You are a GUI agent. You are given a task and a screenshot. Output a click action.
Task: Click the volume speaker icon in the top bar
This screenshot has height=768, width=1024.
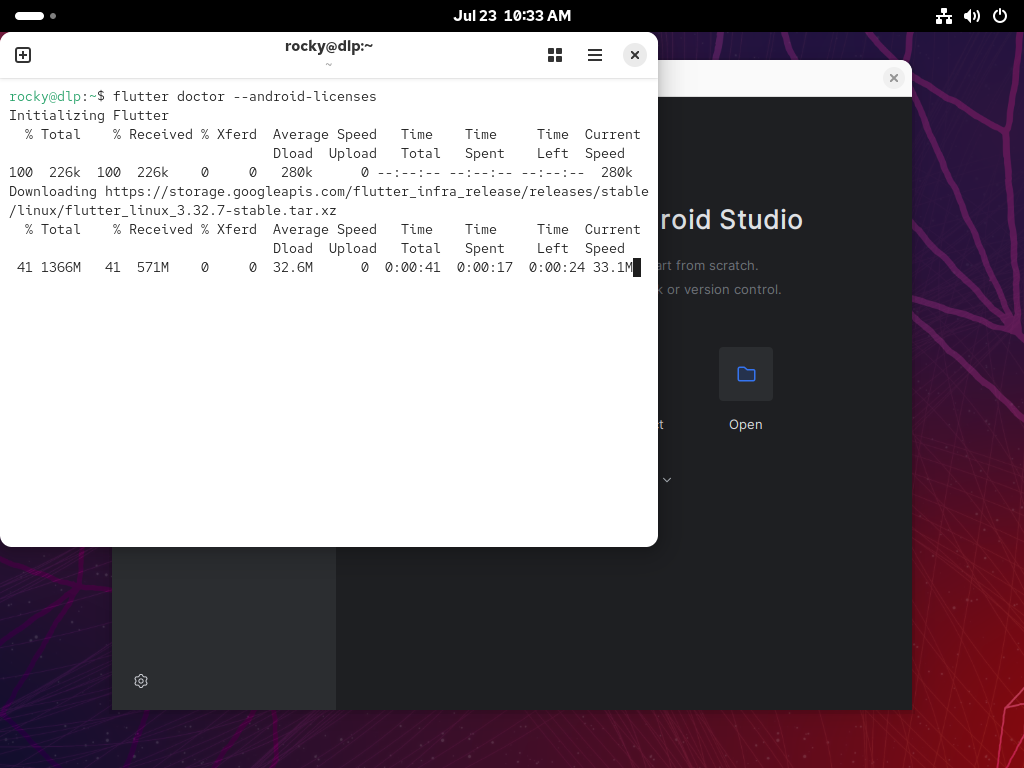pyautogui.click(x=972, y=16)
